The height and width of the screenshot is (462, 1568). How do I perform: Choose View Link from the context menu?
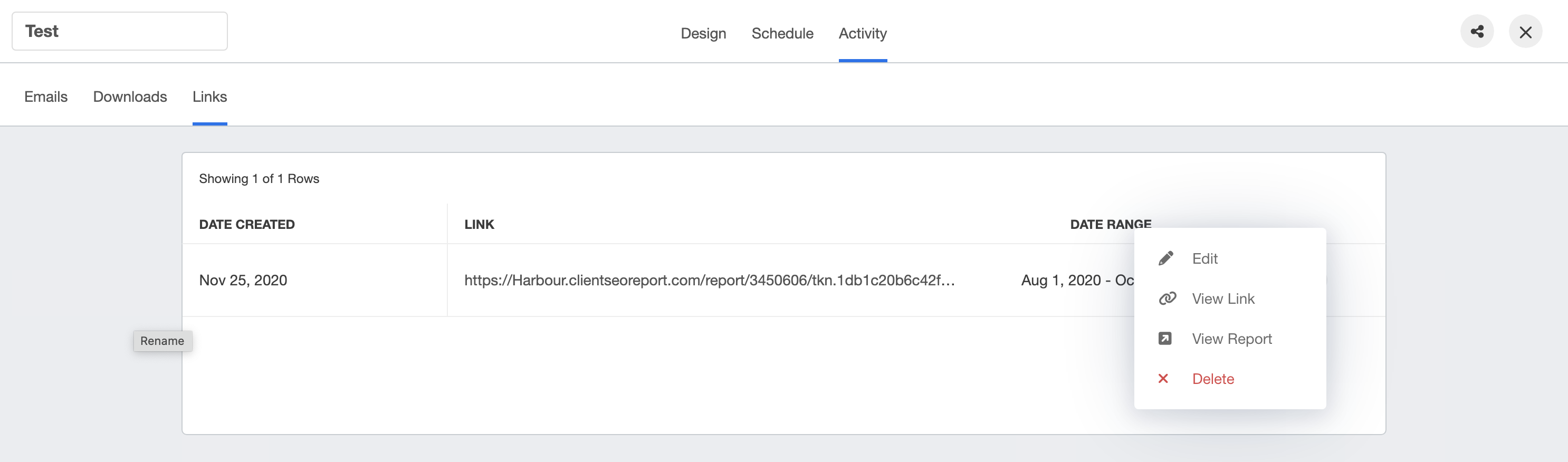(1223, 299)
